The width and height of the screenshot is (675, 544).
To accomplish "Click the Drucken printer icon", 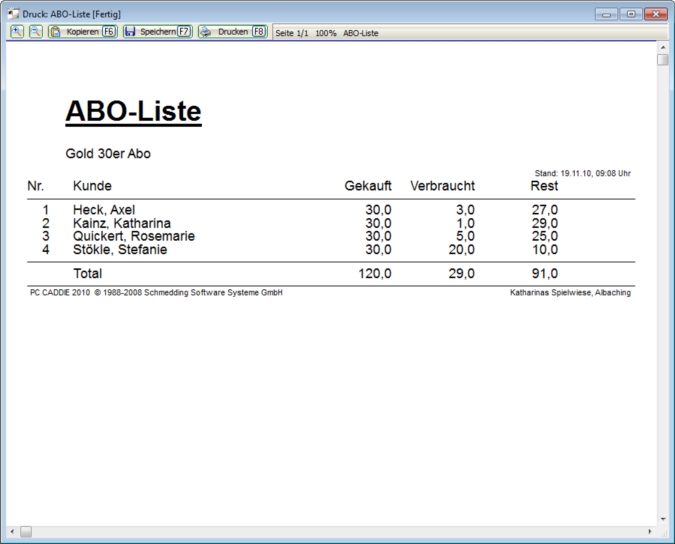I will (206, 32).
